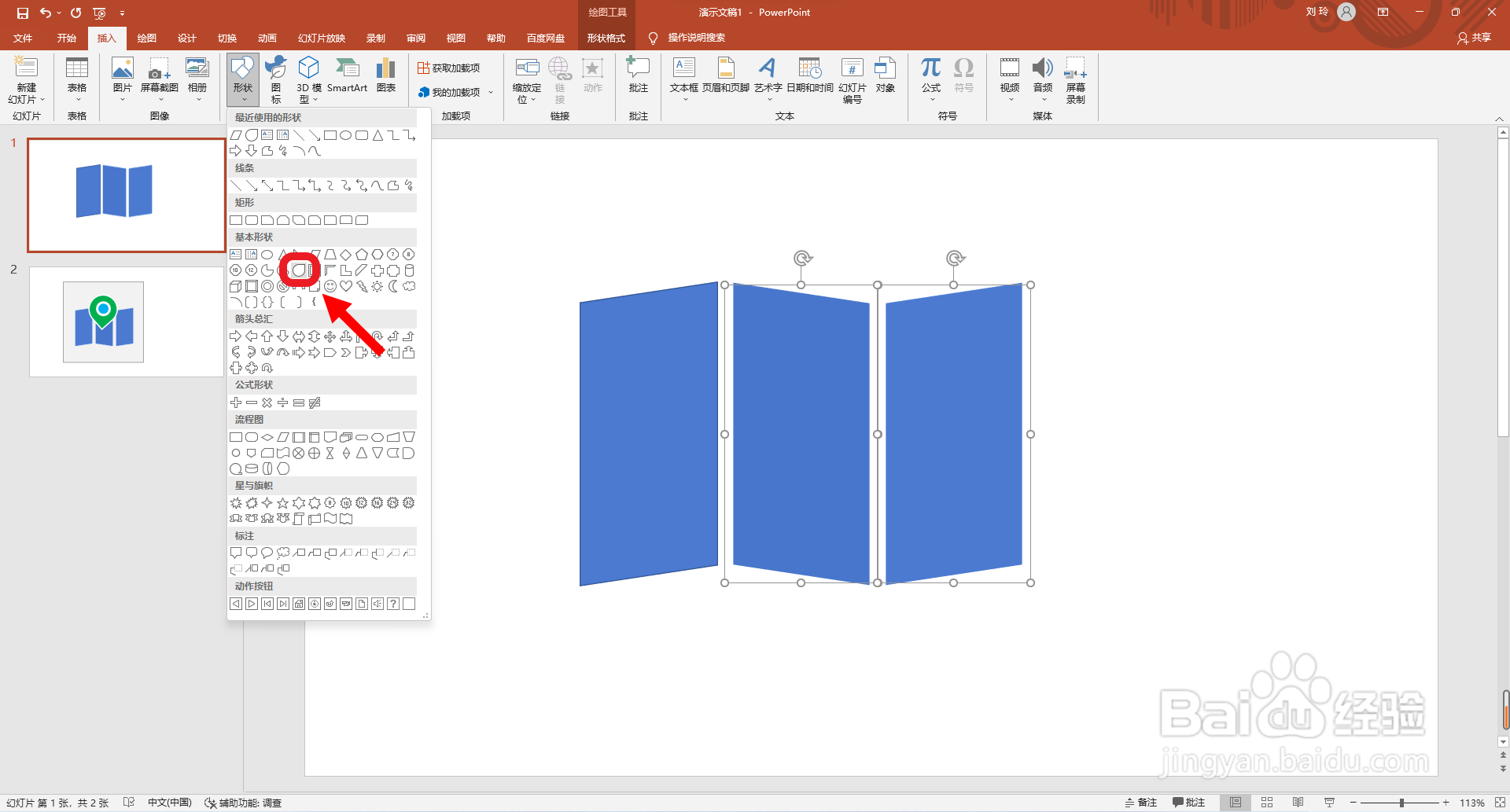Start slideshow from status bar icon
The image size is (1510, 812).
1329,803
